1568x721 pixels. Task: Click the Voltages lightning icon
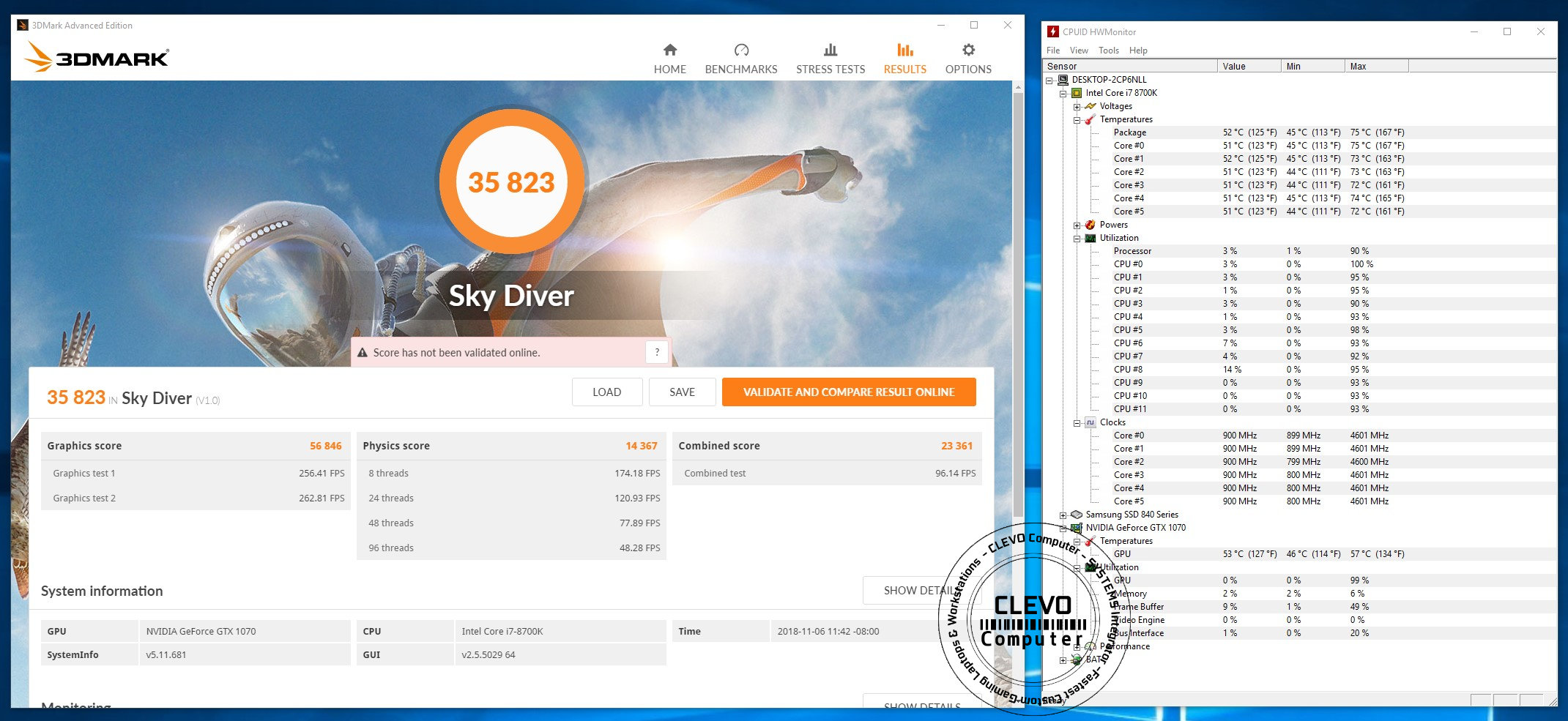point(1090,106)
